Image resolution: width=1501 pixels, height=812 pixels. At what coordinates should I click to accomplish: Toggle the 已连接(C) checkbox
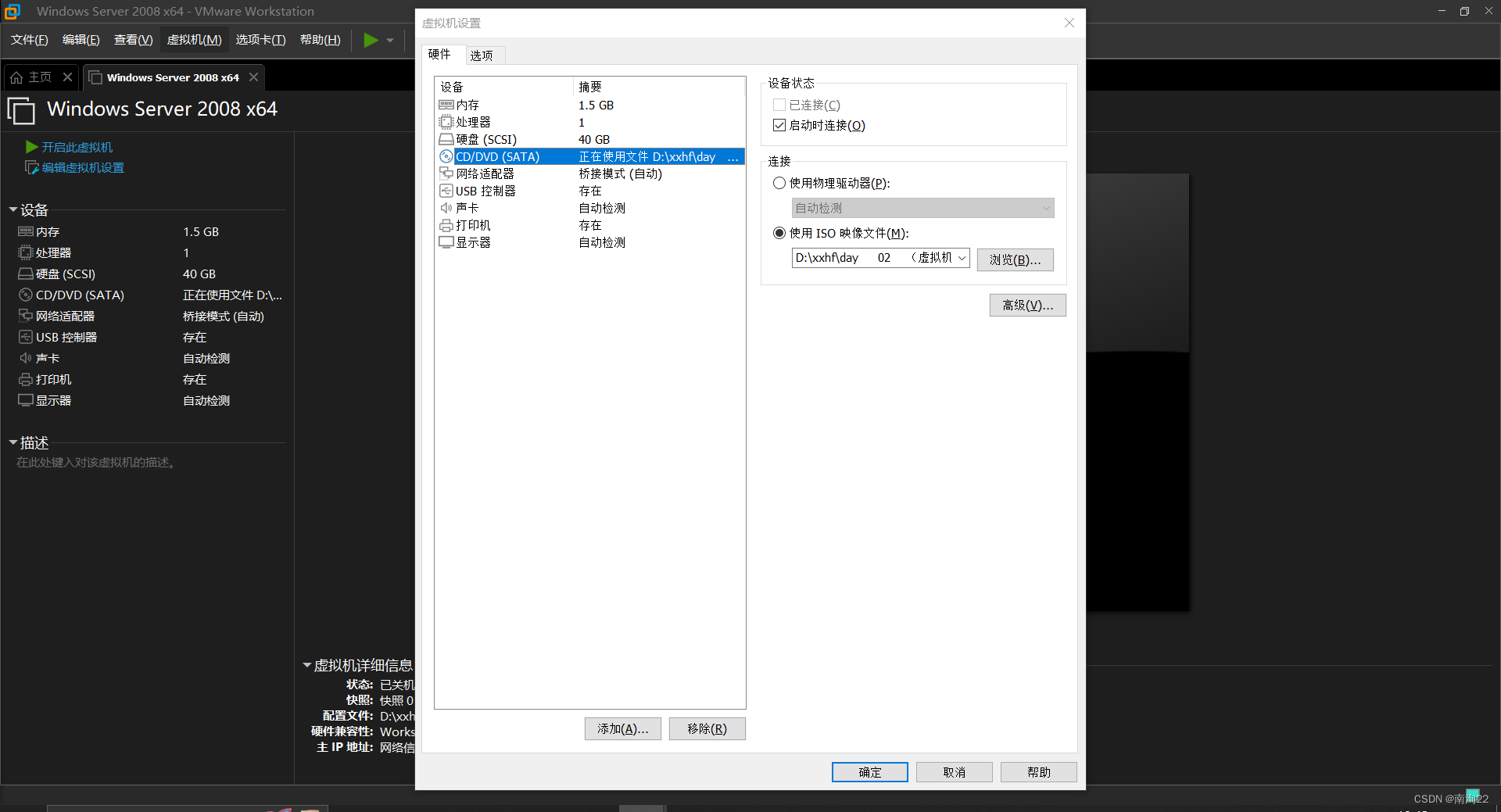click(779, 105)
